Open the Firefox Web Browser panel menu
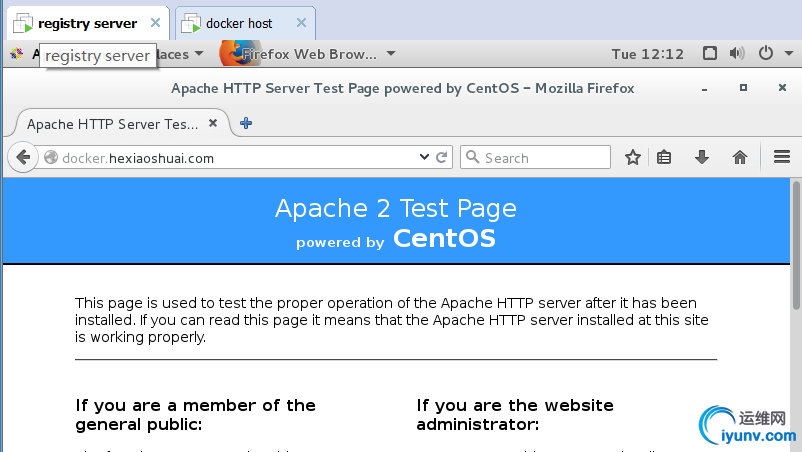Screen dimensions: 802x452 pos(308,54)
